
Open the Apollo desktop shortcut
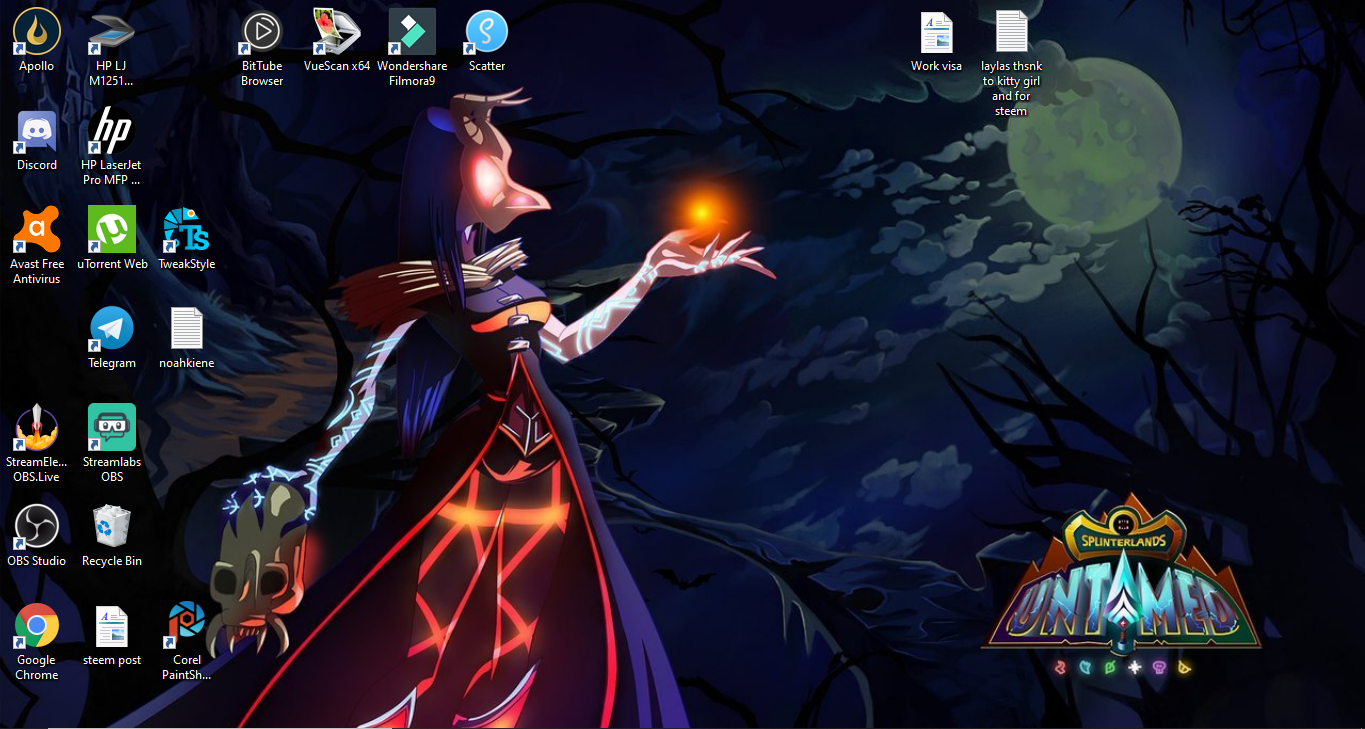coord(37,31)
